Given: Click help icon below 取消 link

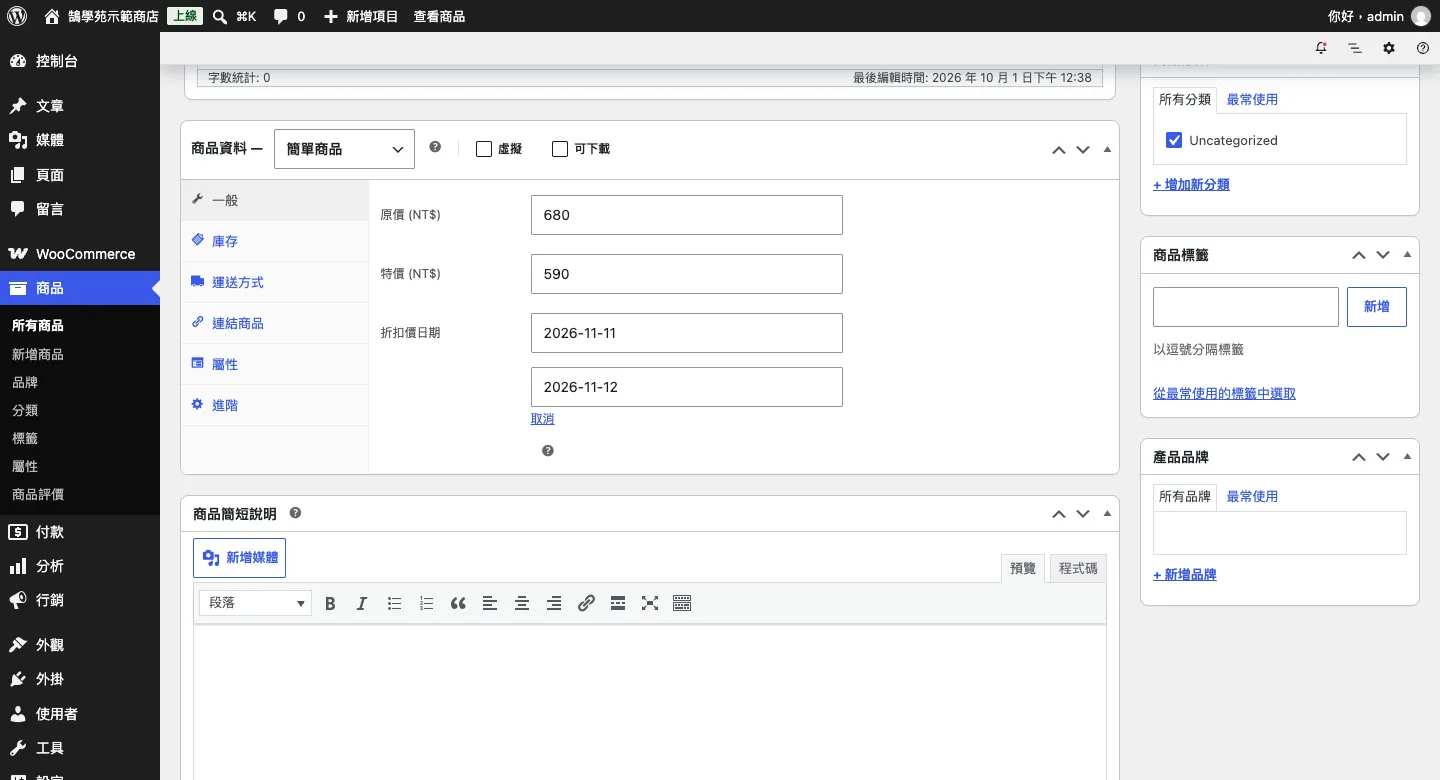Looking at the screenshot, I should tap(548, 451).
